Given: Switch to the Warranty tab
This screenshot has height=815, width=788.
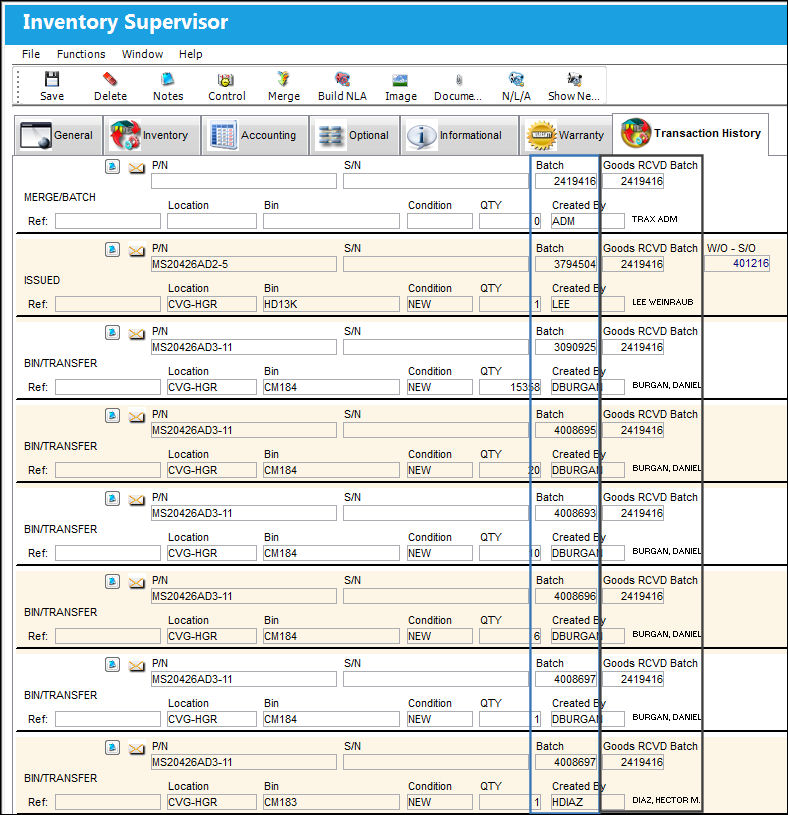Looking at the screenshot, I should (x=566, y=135).
